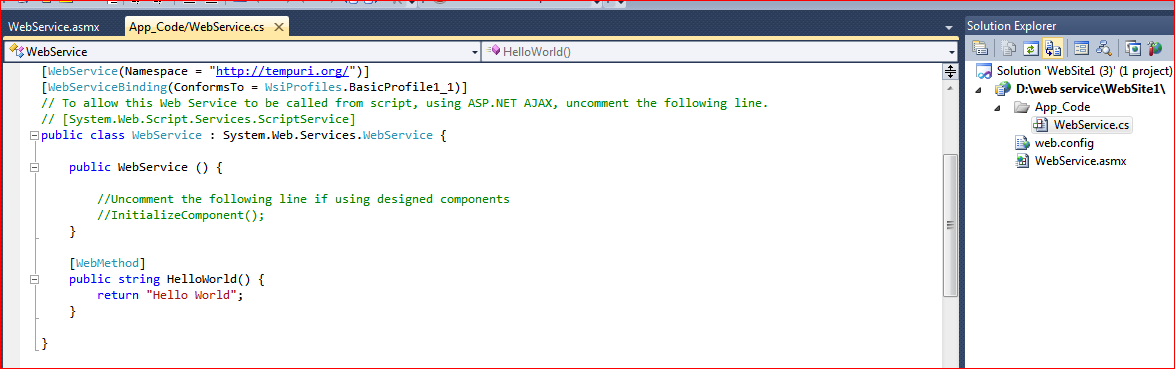The image size is (1175, 369).
Task: Select the App_Code folder
Action: click(1062, 107)
